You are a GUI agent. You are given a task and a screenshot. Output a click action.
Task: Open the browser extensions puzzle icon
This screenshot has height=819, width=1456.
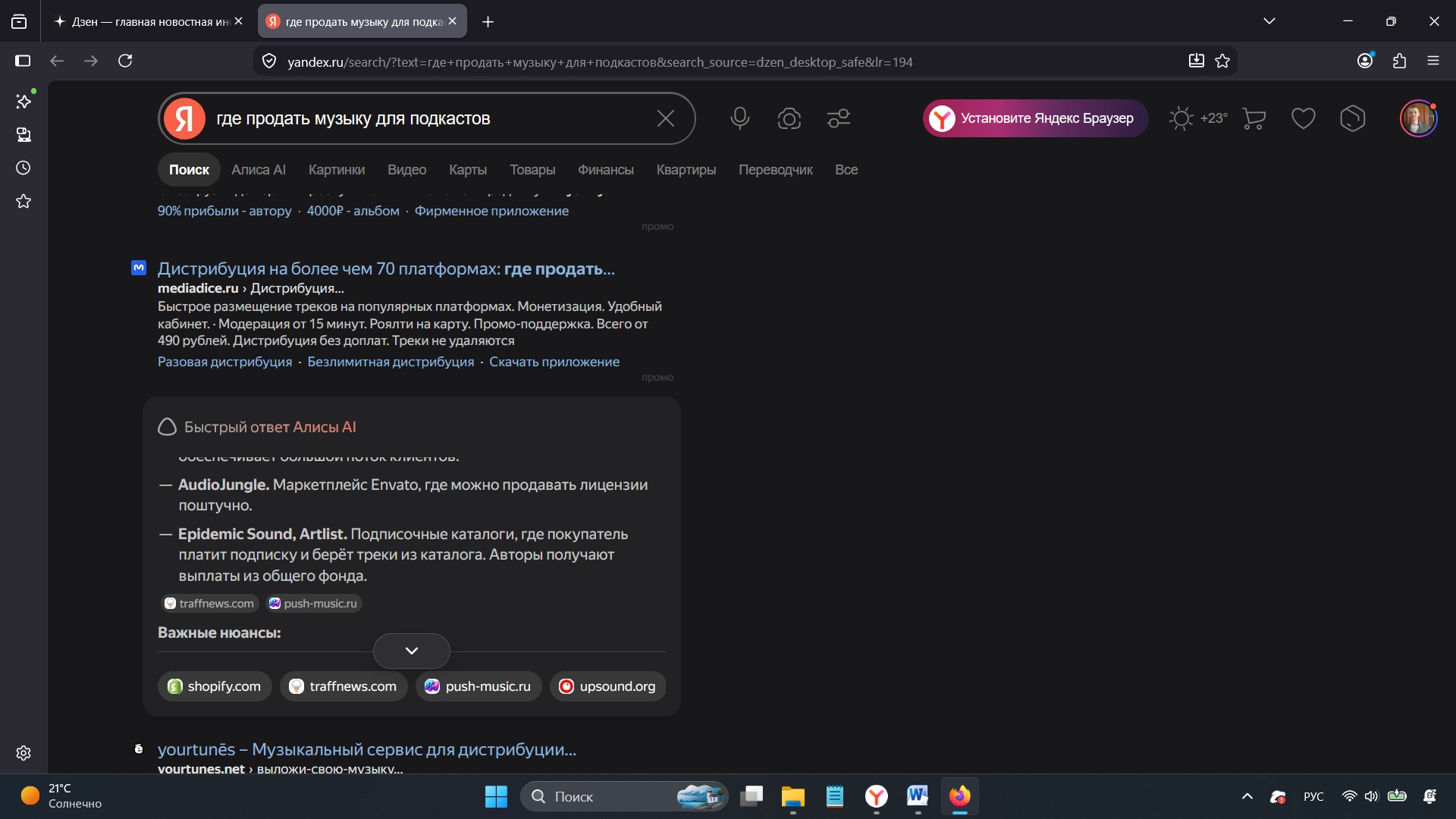pyautogui.click(x=1399, y=61)
